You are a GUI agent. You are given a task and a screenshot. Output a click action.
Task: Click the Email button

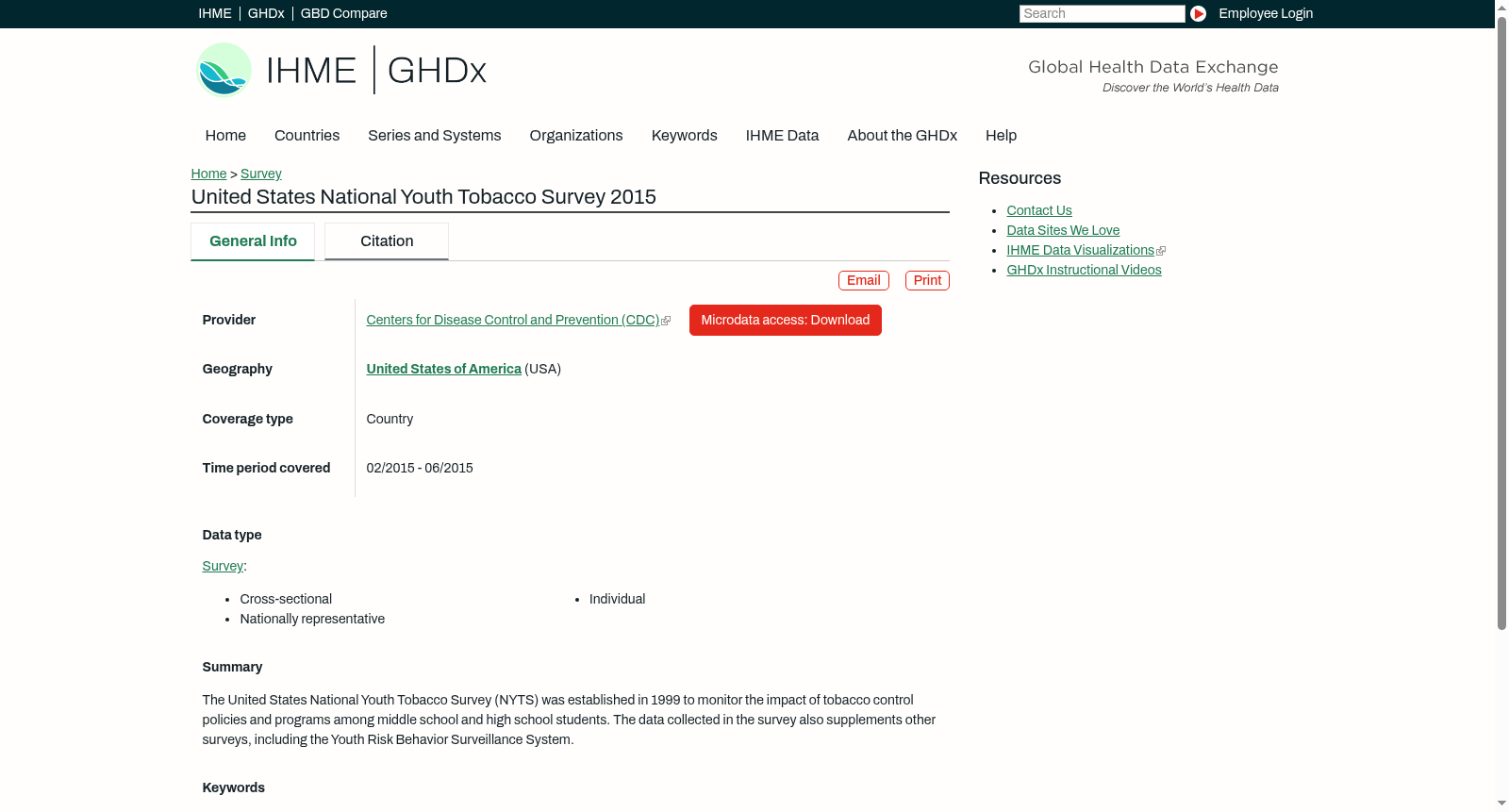(864, 280)
